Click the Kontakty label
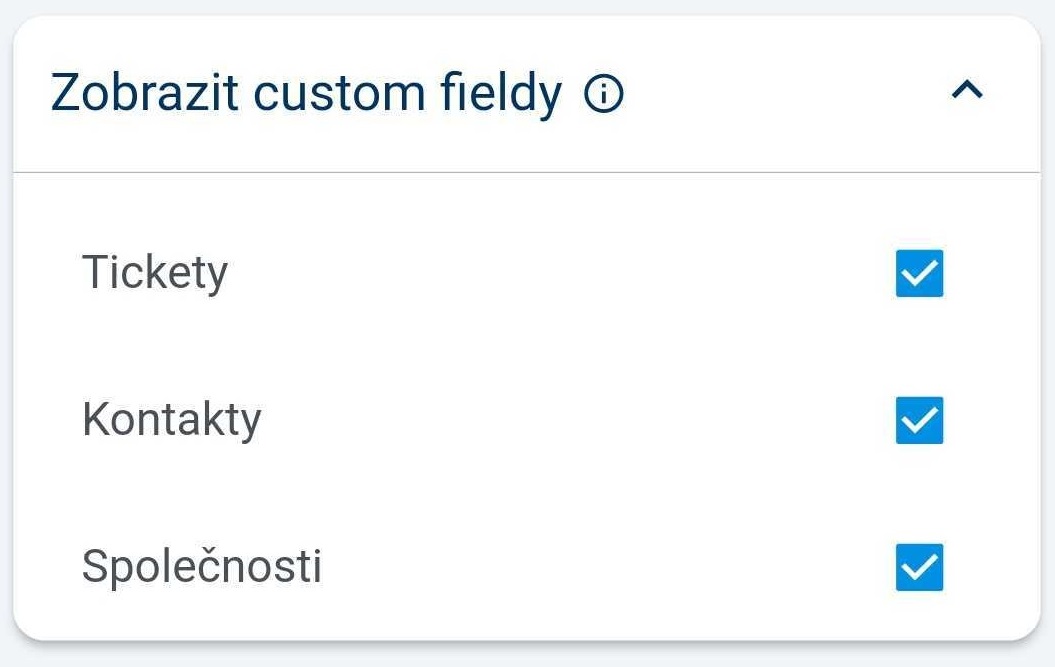 coord(171,420)
